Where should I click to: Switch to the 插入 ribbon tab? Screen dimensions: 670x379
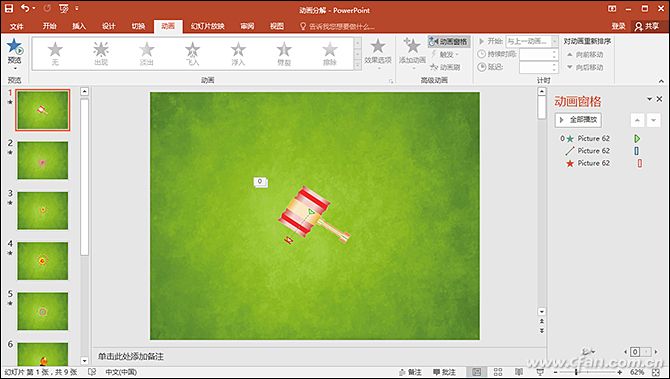point(79,26)
